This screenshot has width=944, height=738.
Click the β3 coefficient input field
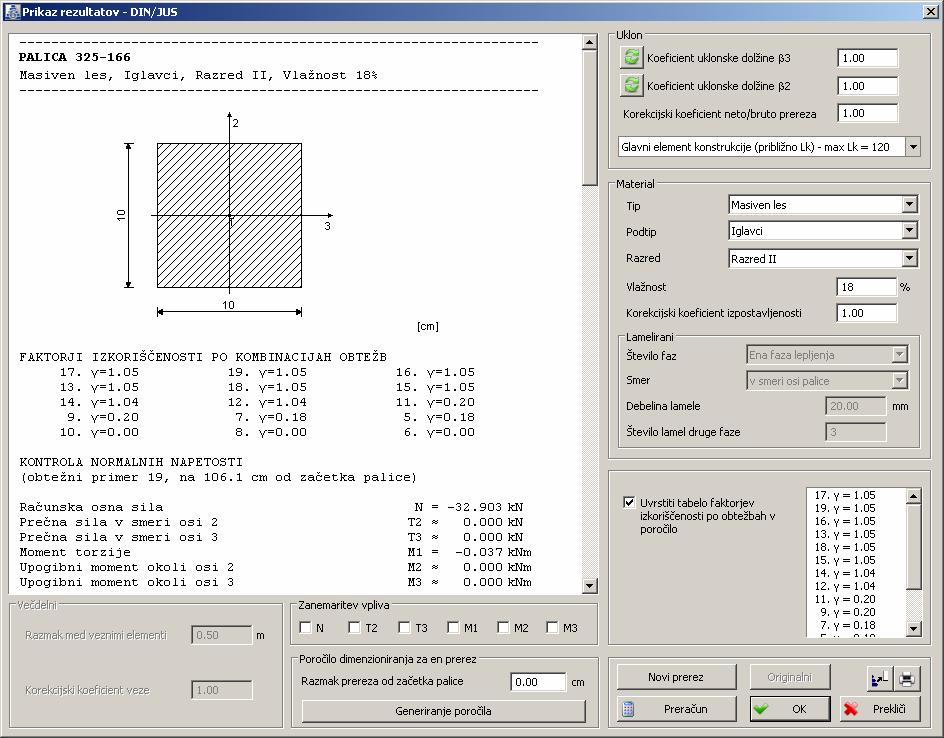click(868, 58)
